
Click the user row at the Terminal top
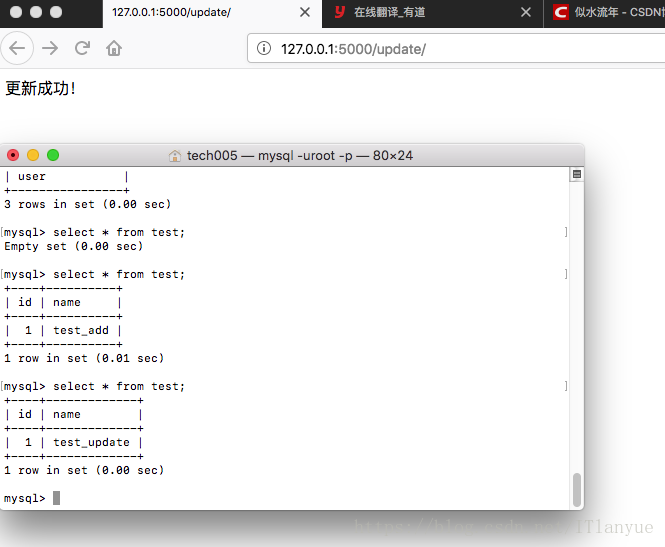coord(67,176)
